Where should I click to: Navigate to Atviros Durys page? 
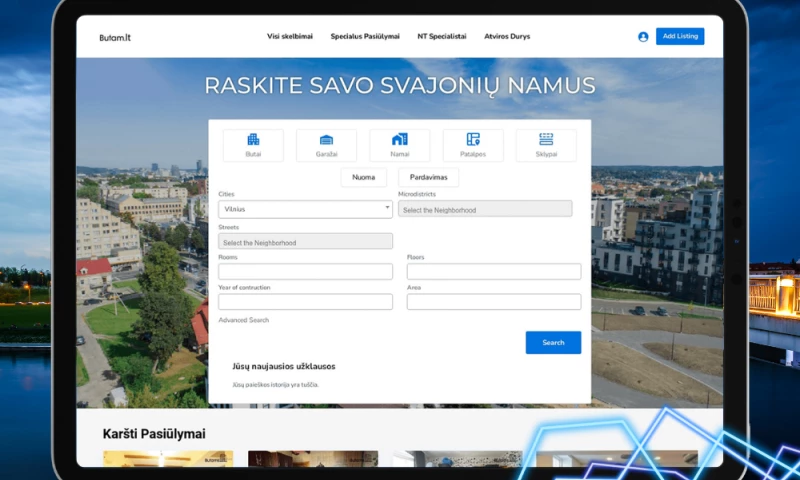(507, 37)
